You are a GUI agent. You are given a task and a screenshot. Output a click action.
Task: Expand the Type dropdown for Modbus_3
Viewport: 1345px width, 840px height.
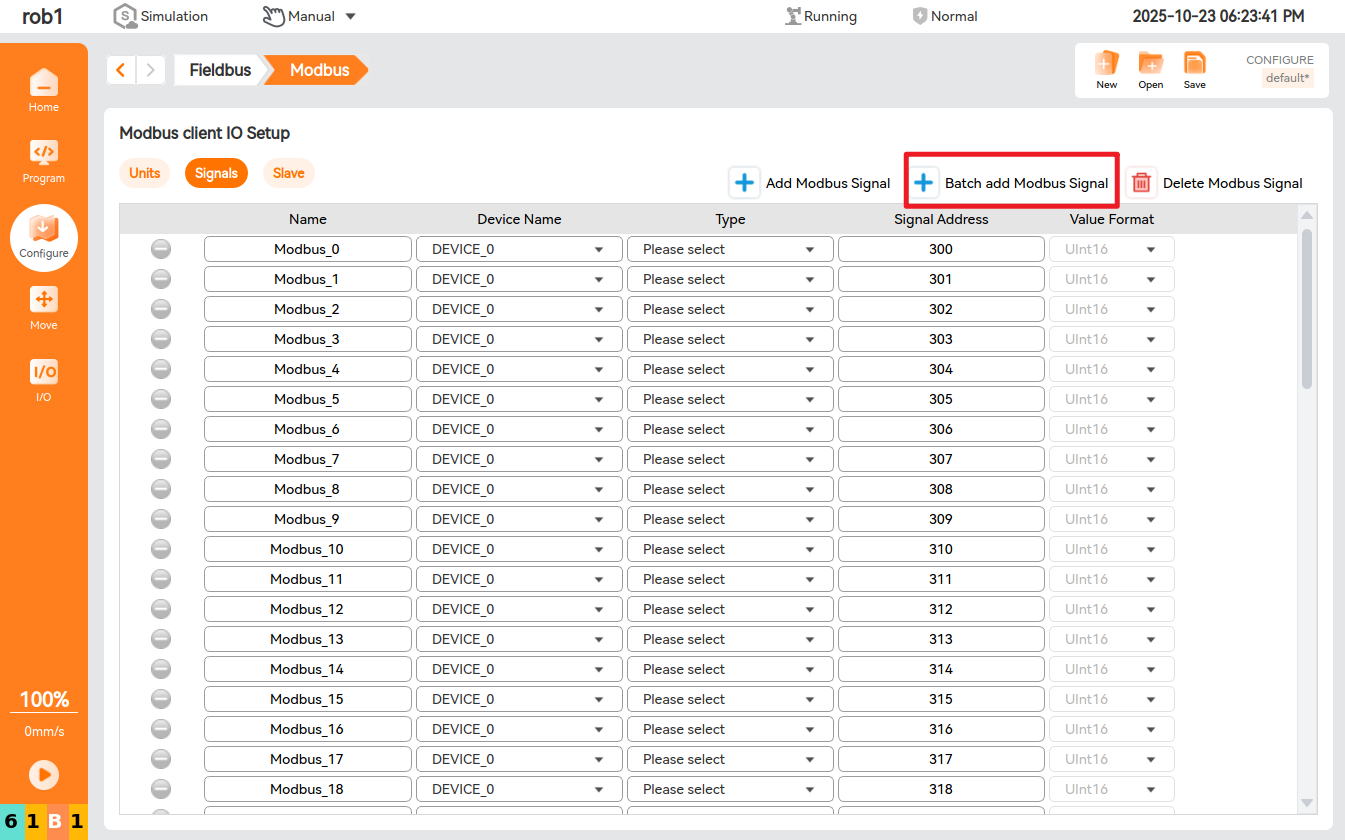pyautogui.click(x=729, y=339)
